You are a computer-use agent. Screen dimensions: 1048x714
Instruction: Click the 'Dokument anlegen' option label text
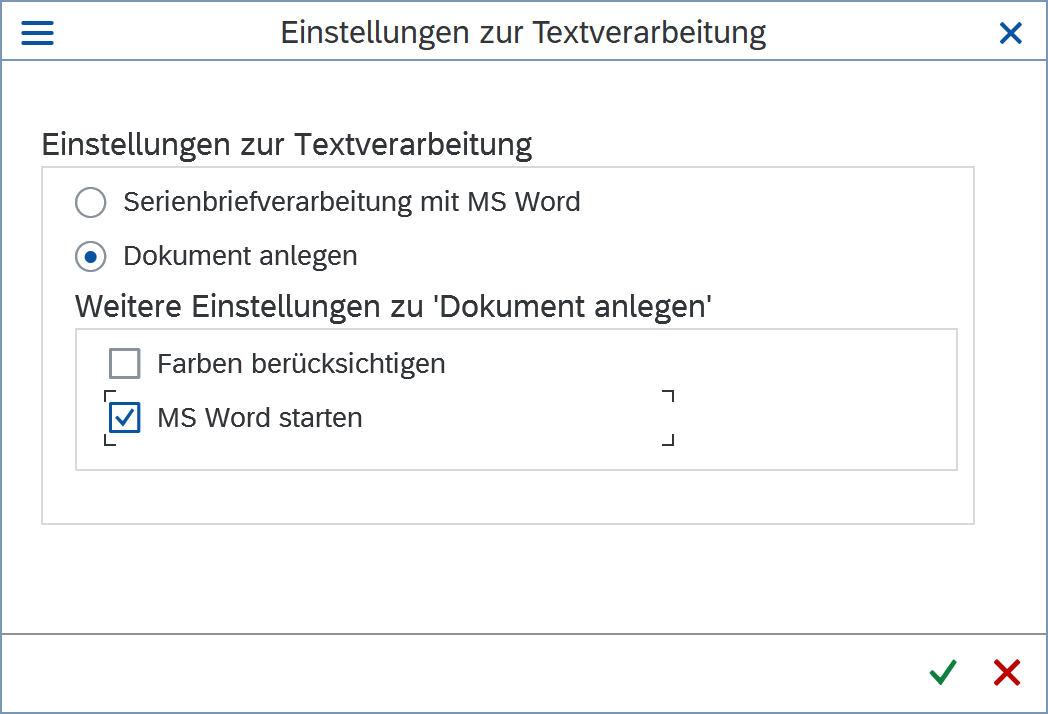240,256
